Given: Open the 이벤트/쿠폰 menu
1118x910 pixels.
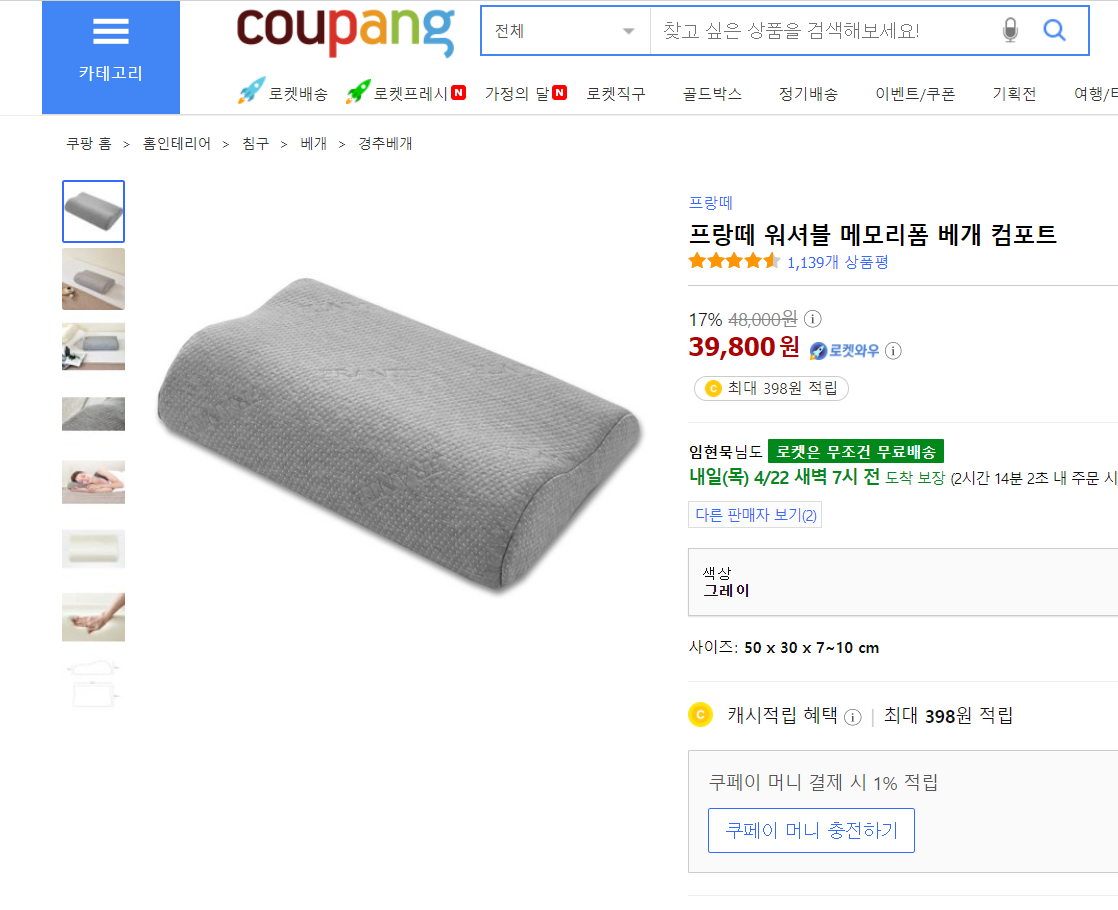Looking at the screenshot, I should [915, 93].
